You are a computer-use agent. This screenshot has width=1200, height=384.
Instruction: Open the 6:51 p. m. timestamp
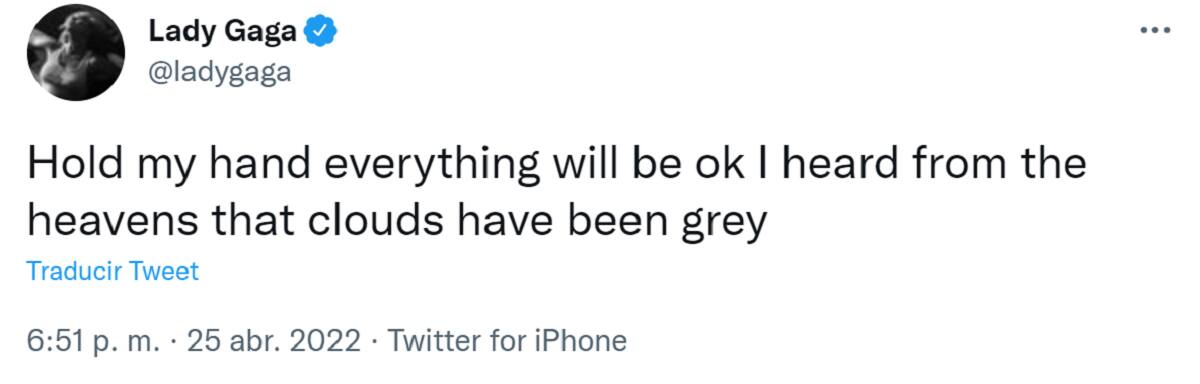(x=92, y=342)
